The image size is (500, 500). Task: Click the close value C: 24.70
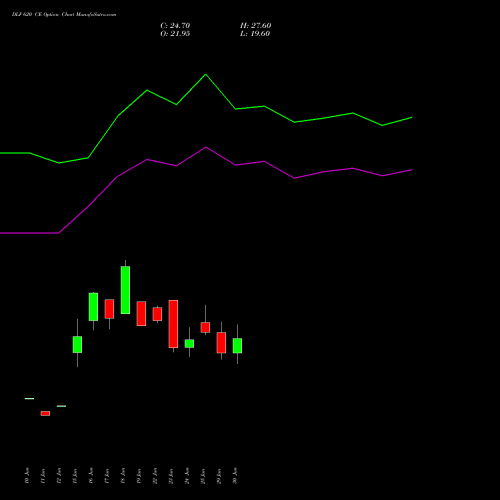175,26
